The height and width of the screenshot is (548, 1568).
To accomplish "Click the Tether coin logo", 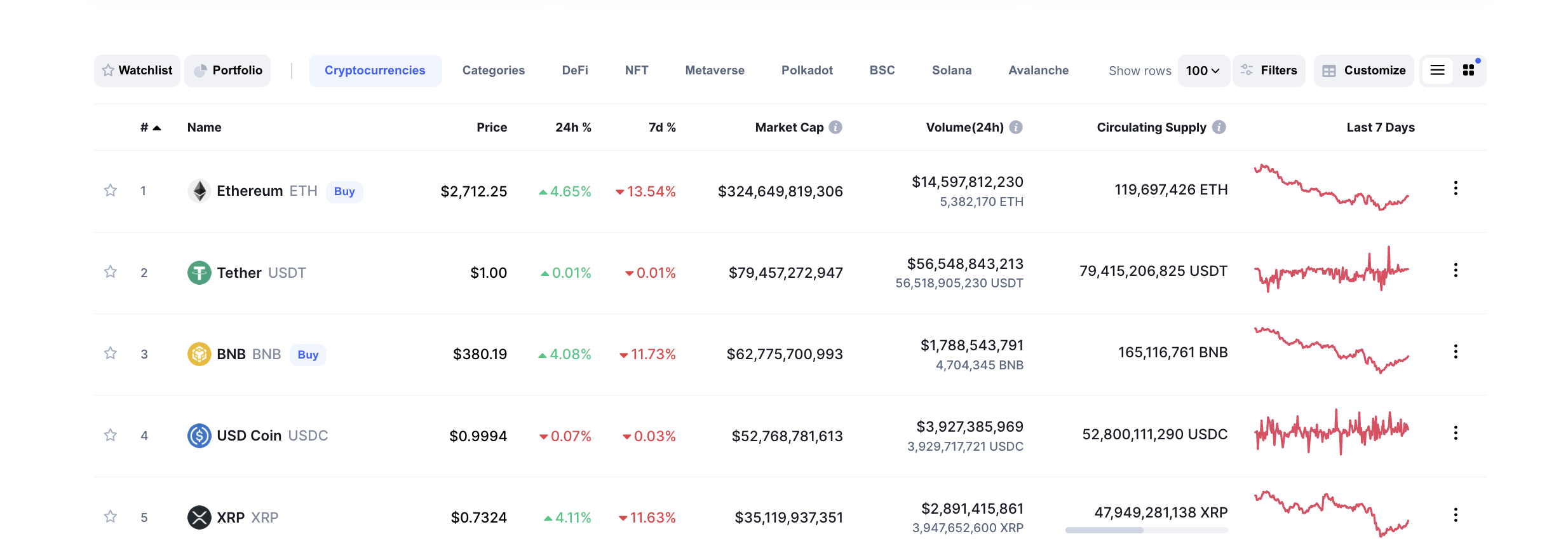I will click(199, 273).
